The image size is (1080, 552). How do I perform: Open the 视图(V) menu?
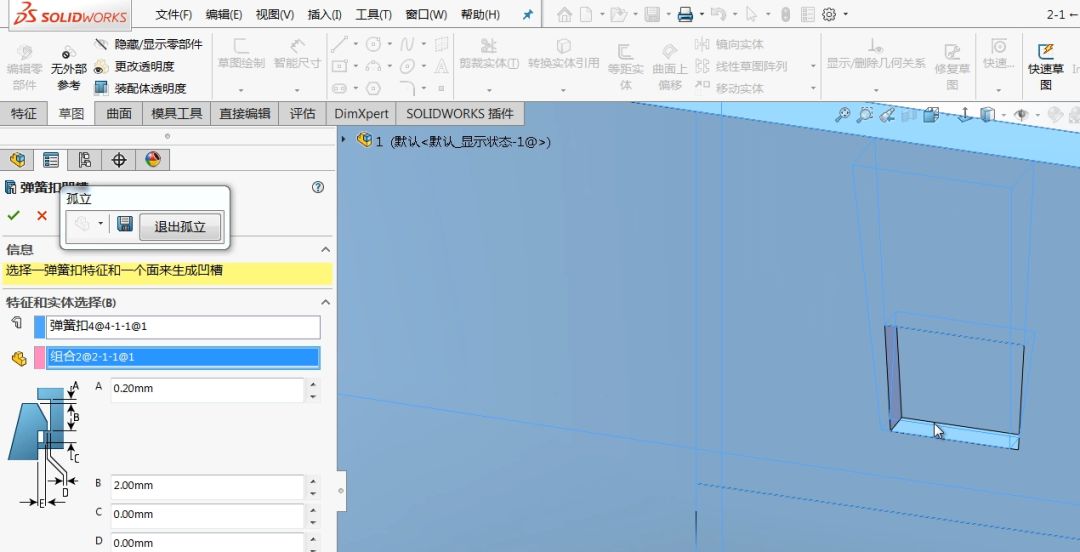point(275,14)
